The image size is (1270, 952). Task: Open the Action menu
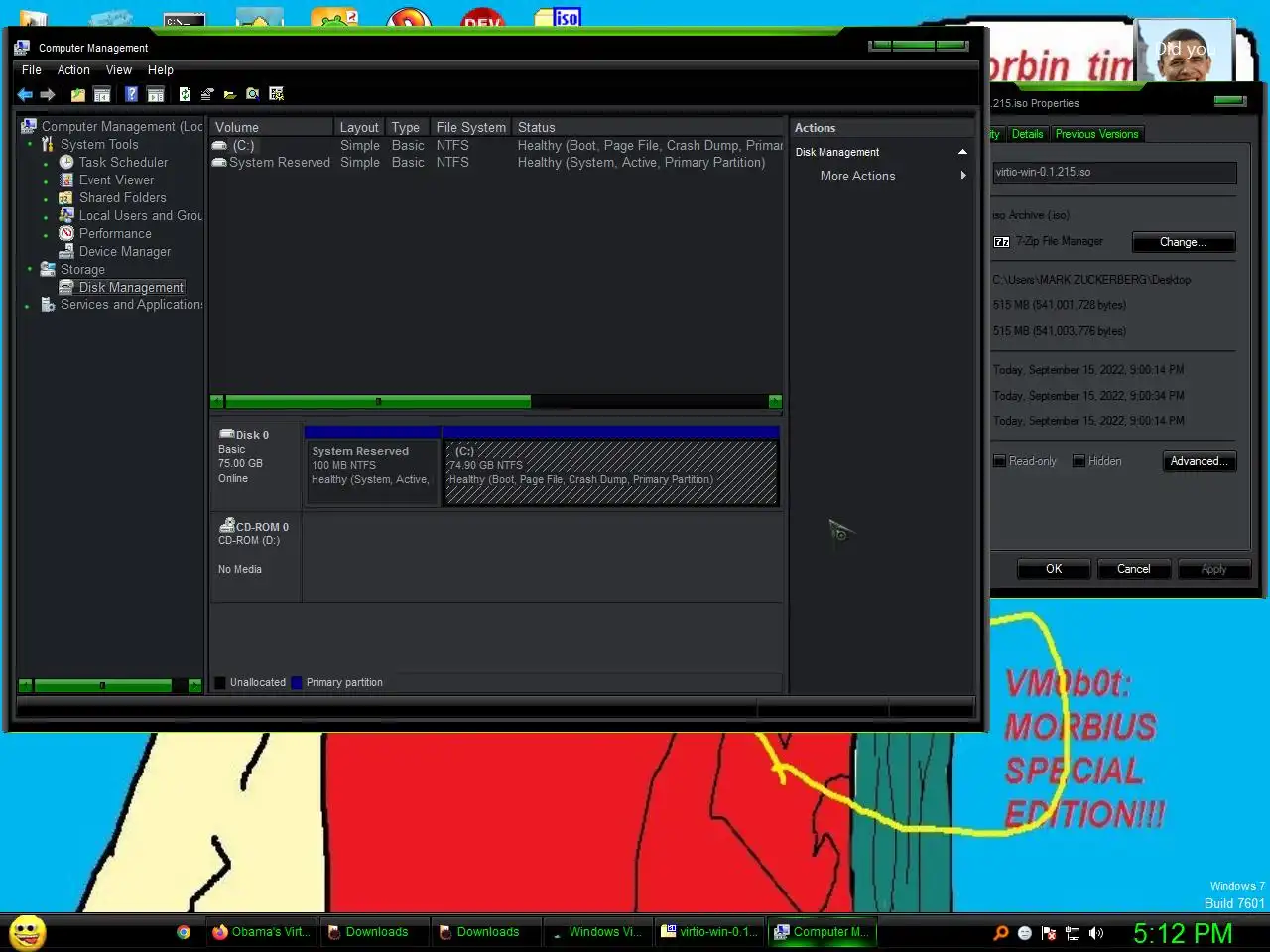[x=73, y=70]
